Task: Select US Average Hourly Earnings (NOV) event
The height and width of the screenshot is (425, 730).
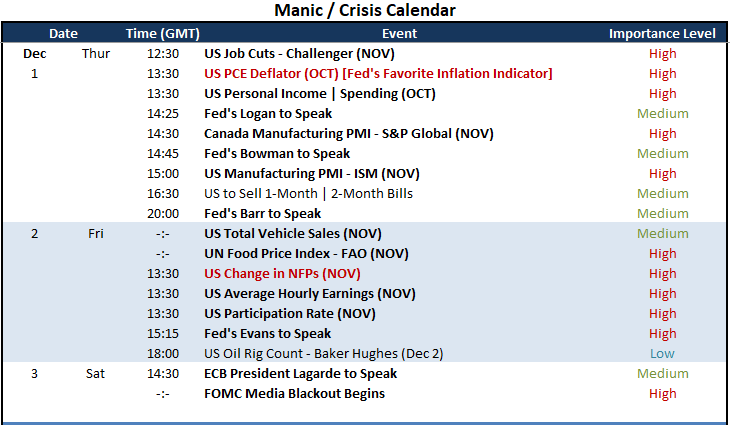Action: coord(310,294)
